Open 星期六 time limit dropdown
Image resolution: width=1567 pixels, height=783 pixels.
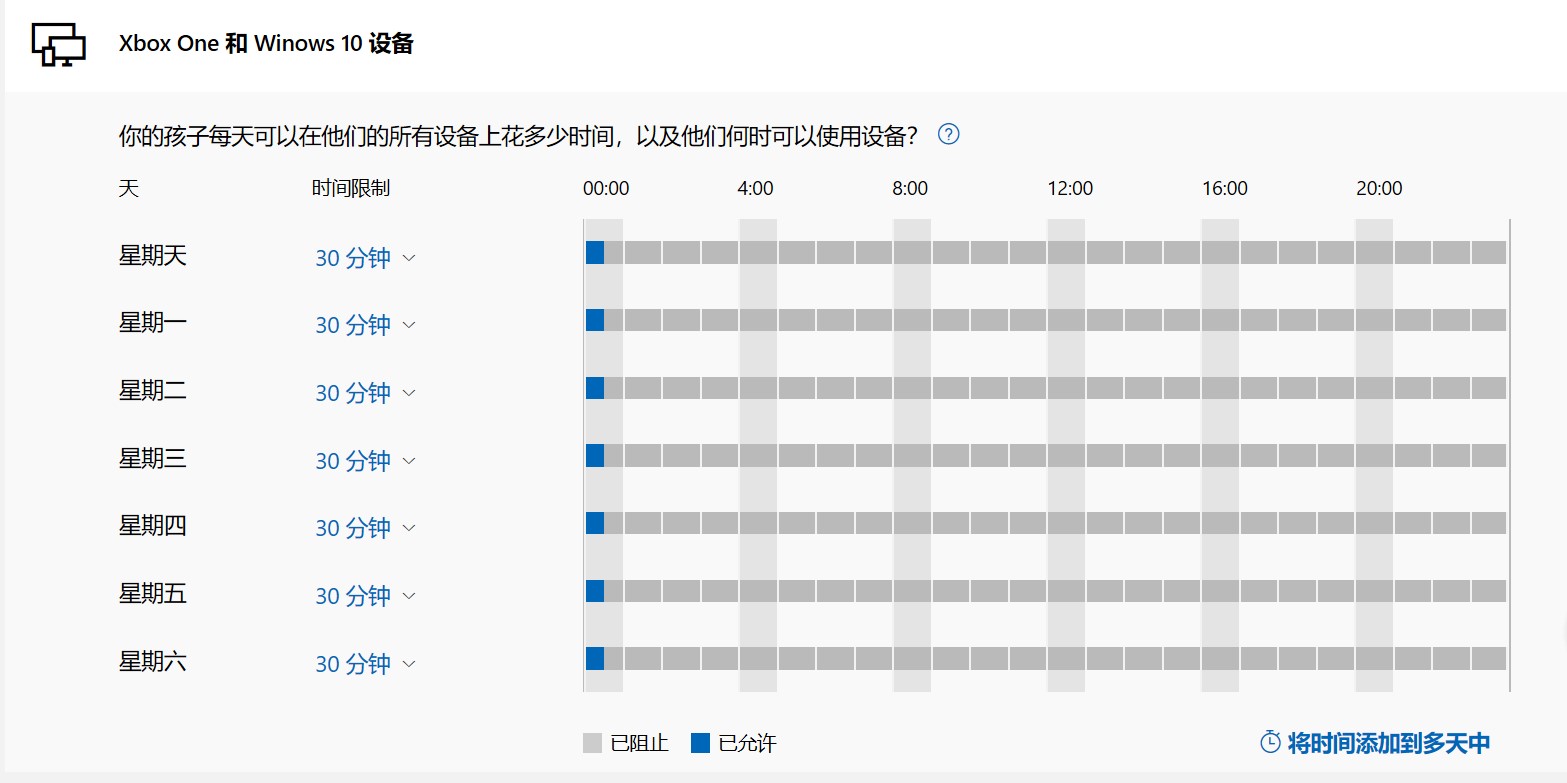tap(365, 664)
